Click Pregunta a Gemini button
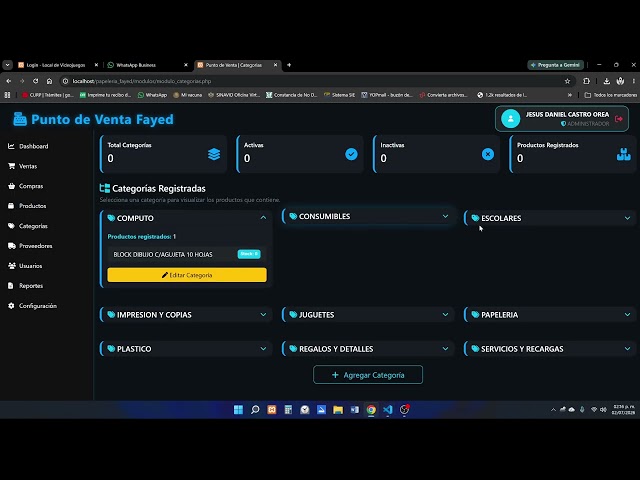This screenshot has width=640, height=480. click(x=556, y=65)
